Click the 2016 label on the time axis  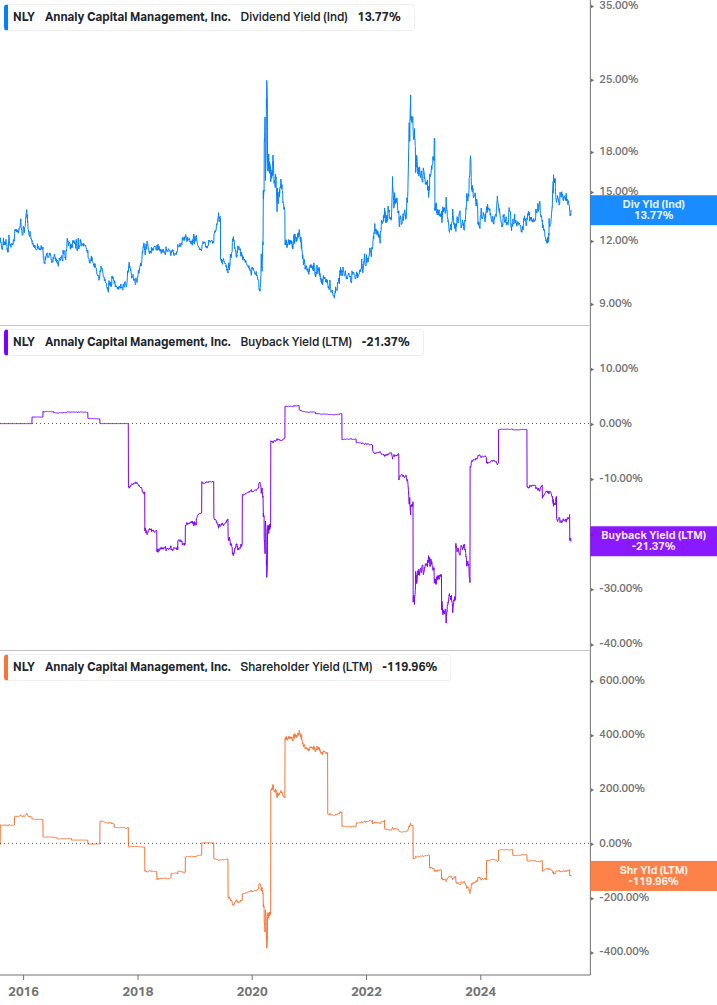tap(24, 992)
